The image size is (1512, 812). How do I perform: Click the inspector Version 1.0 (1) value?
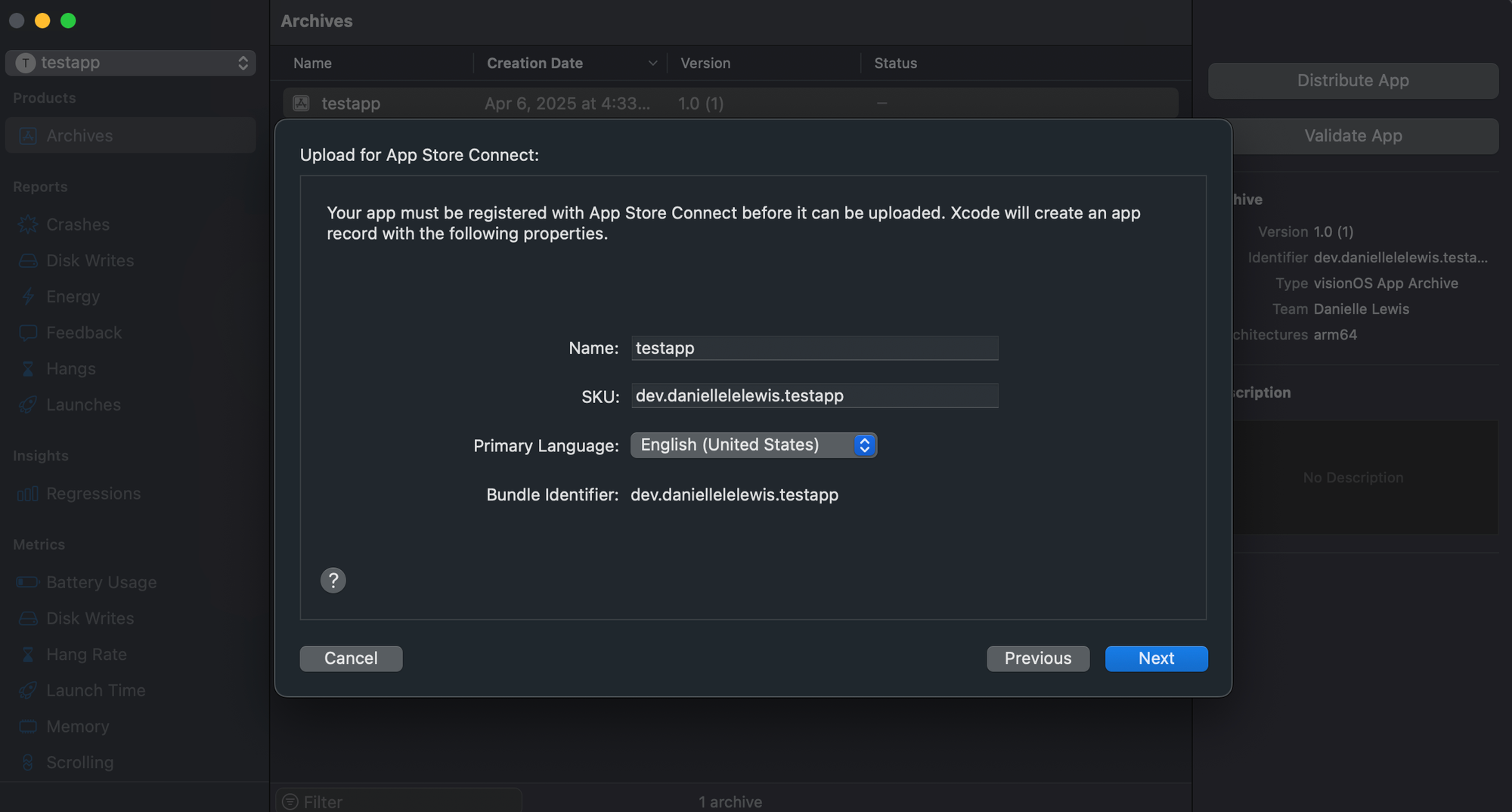[x=1334, y=231]
